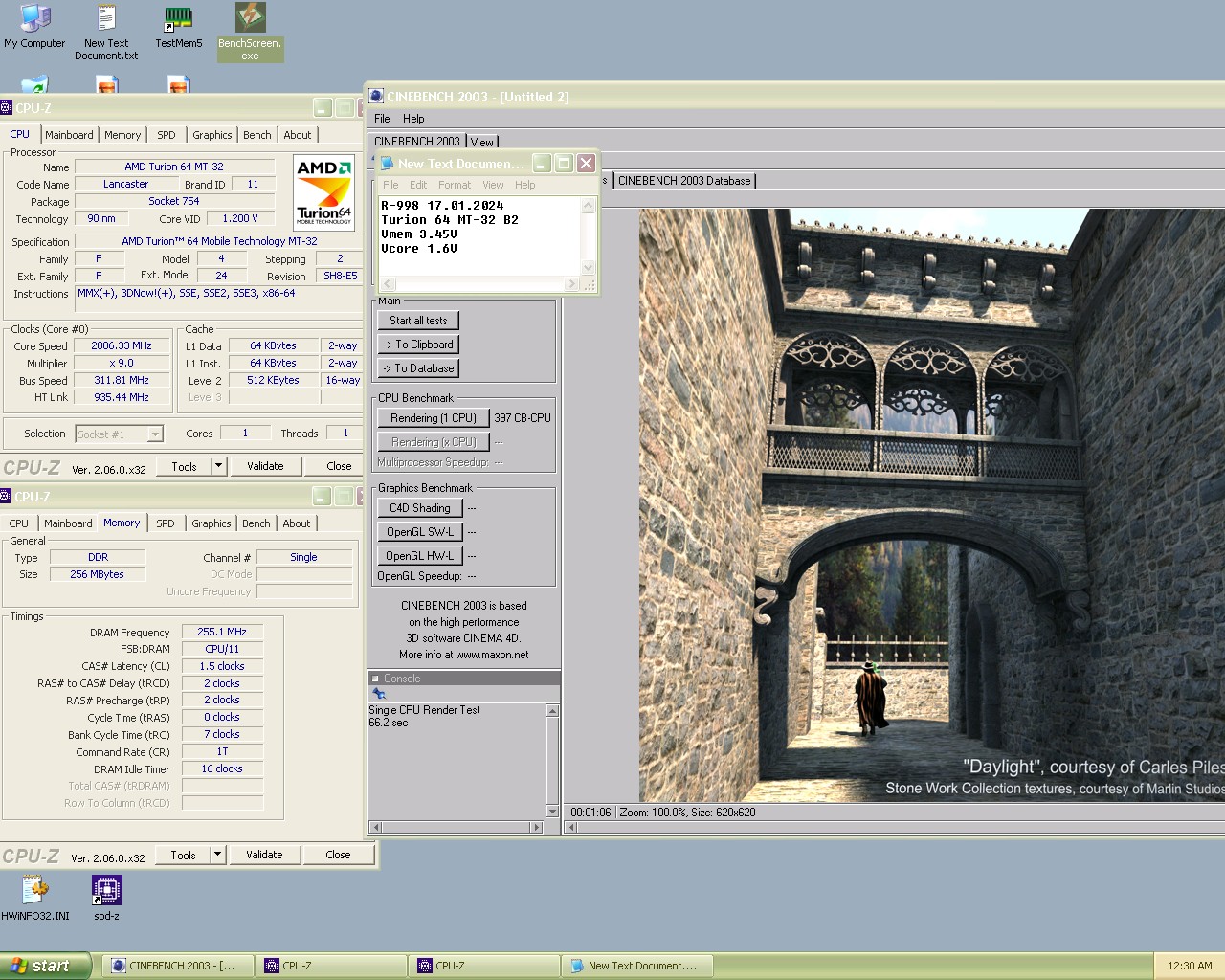Click Close button in lower CPU-Z

tap(338, 855)
